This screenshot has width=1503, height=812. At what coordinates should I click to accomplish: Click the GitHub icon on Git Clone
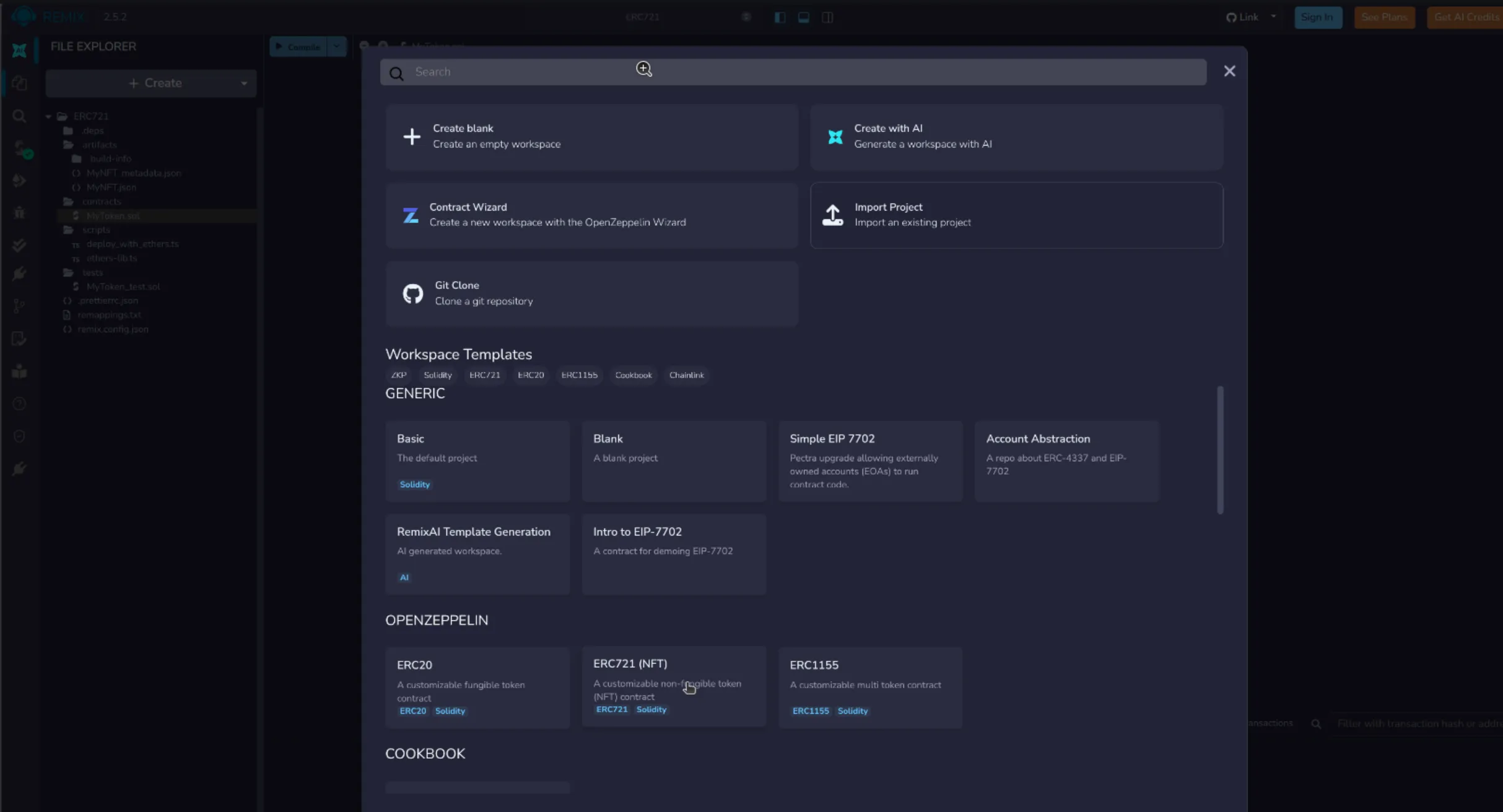[x=413, y=293]
